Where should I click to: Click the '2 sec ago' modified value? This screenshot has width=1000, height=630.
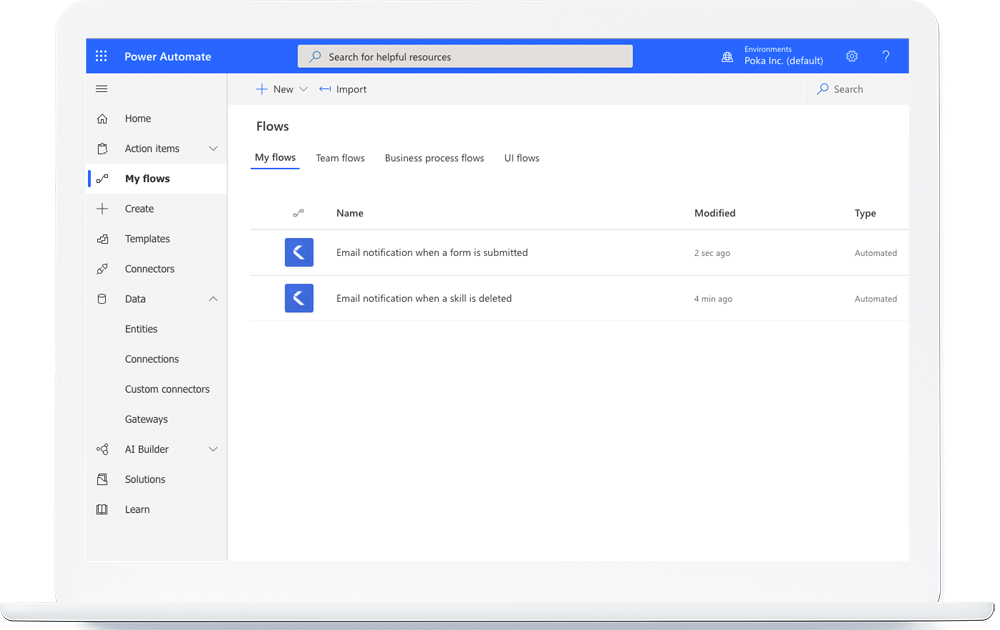point(712,253)
